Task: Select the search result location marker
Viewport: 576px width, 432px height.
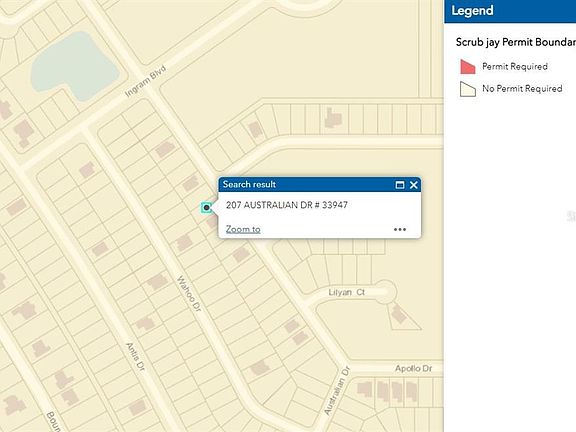Action: point(206,208)
